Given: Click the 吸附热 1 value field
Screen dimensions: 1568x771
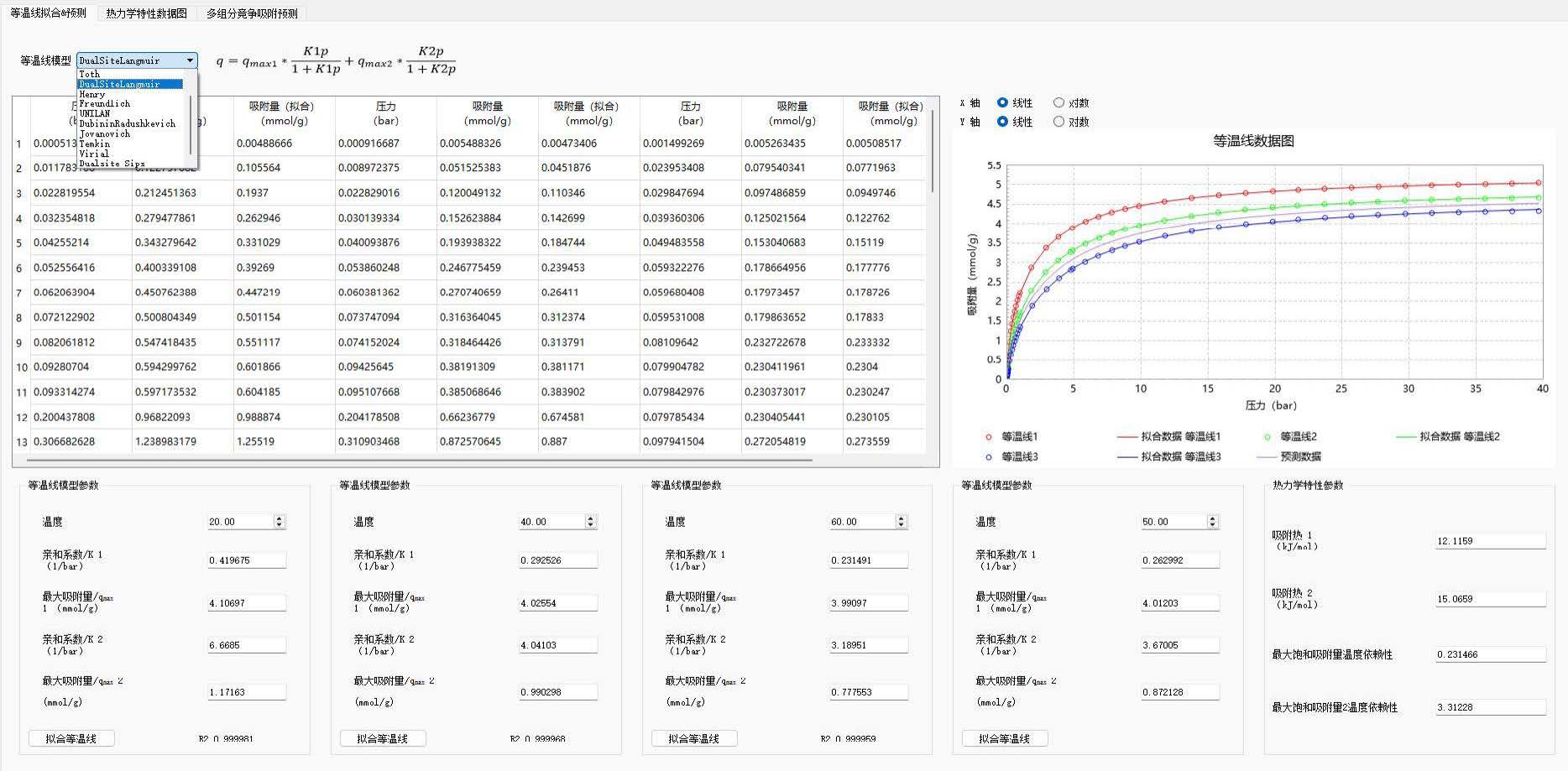Looking at the screenshot, I should (x=1490, y=541).
